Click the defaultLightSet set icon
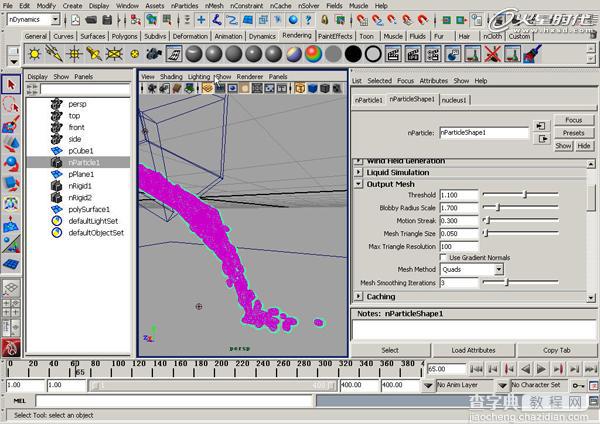This screenshot has width=600, height=424. pos(57,221)
